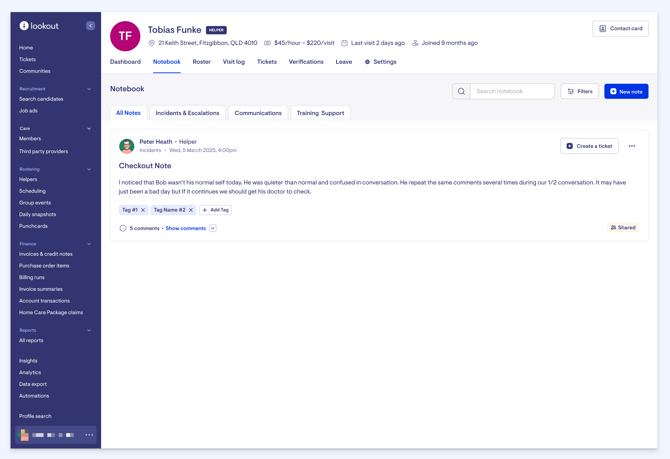Click the Show comments link
Screen dimensions: 670x459
pyautogui.click(x=185, y=228)
